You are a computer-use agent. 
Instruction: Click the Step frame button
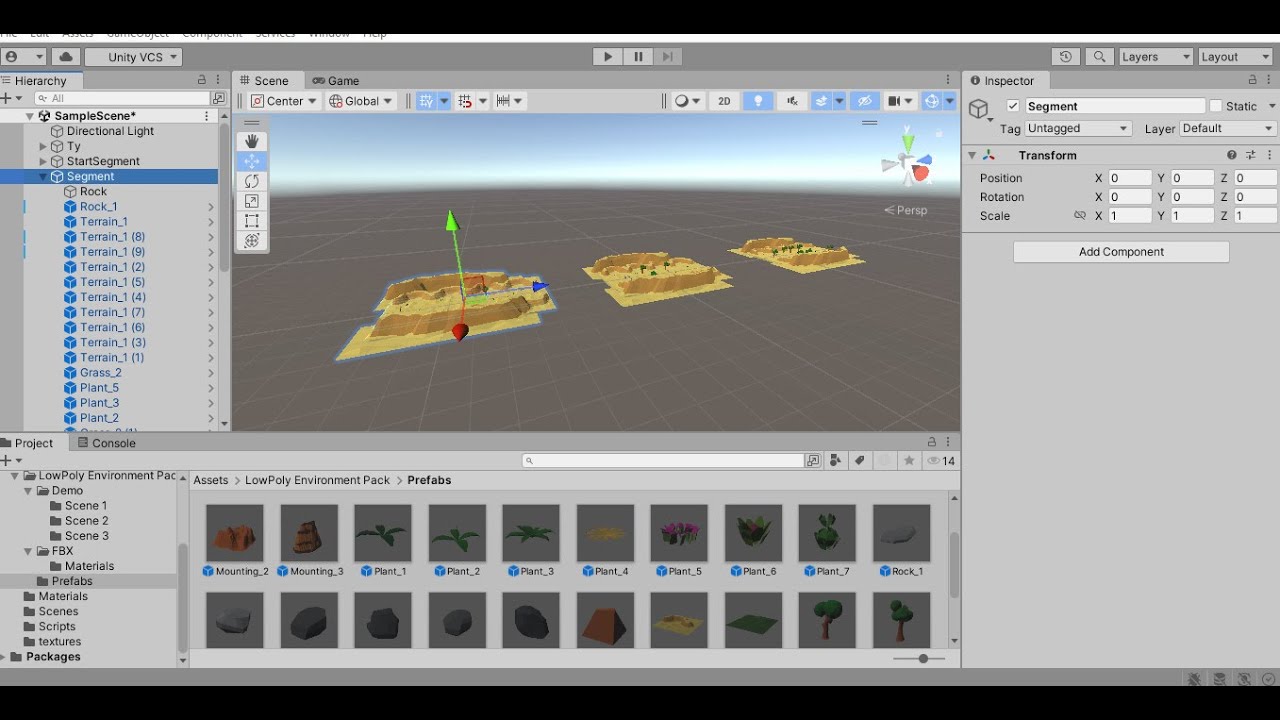coord(669,57)
